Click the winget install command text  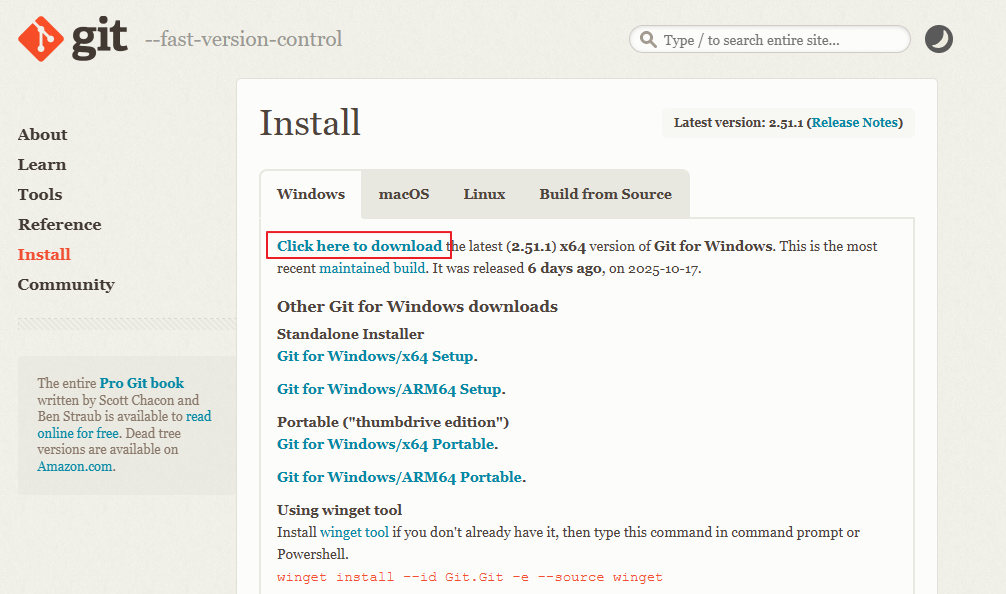tap(470, 577)
